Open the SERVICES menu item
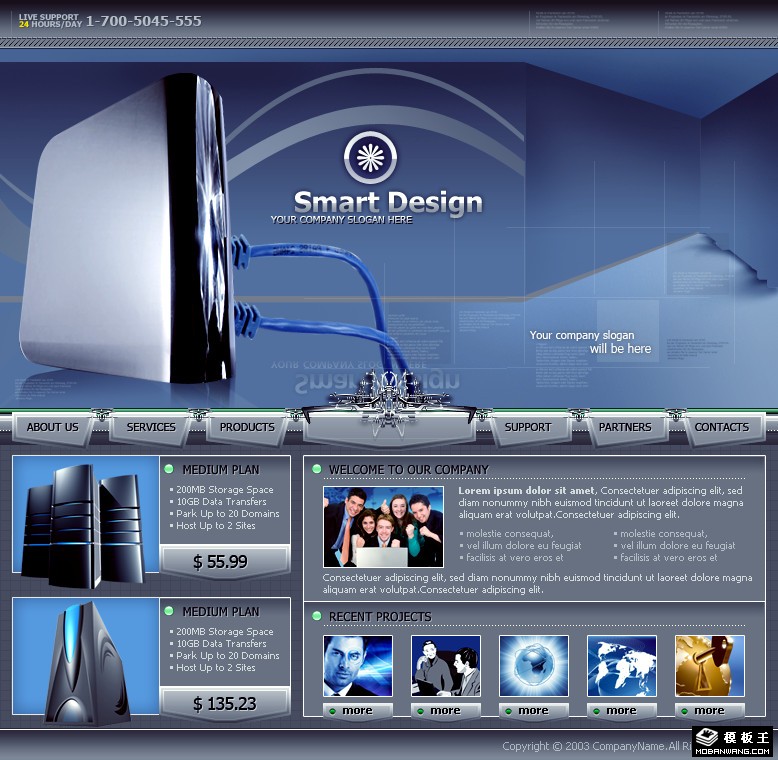The height and width of the screenshot is (760, 778). click(151, 427)
